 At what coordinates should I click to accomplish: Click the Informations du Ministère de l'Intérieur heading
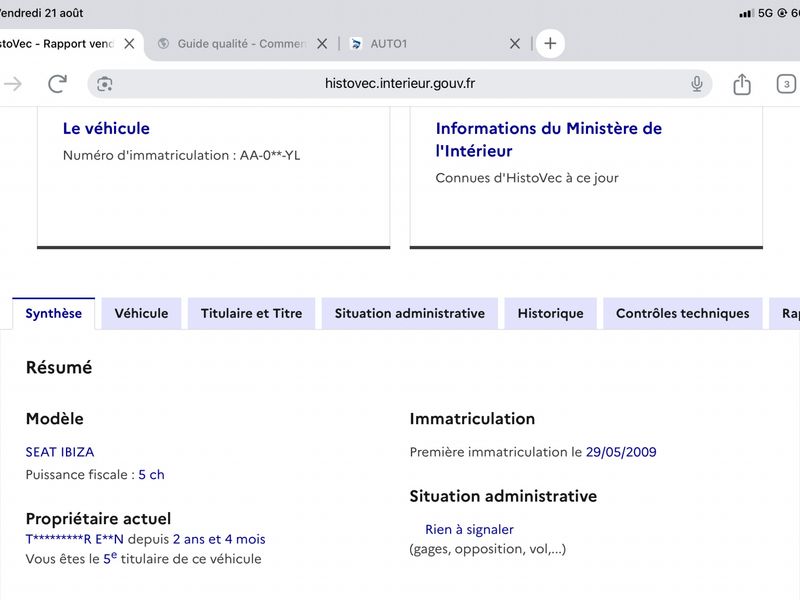(x=548, y=139)
